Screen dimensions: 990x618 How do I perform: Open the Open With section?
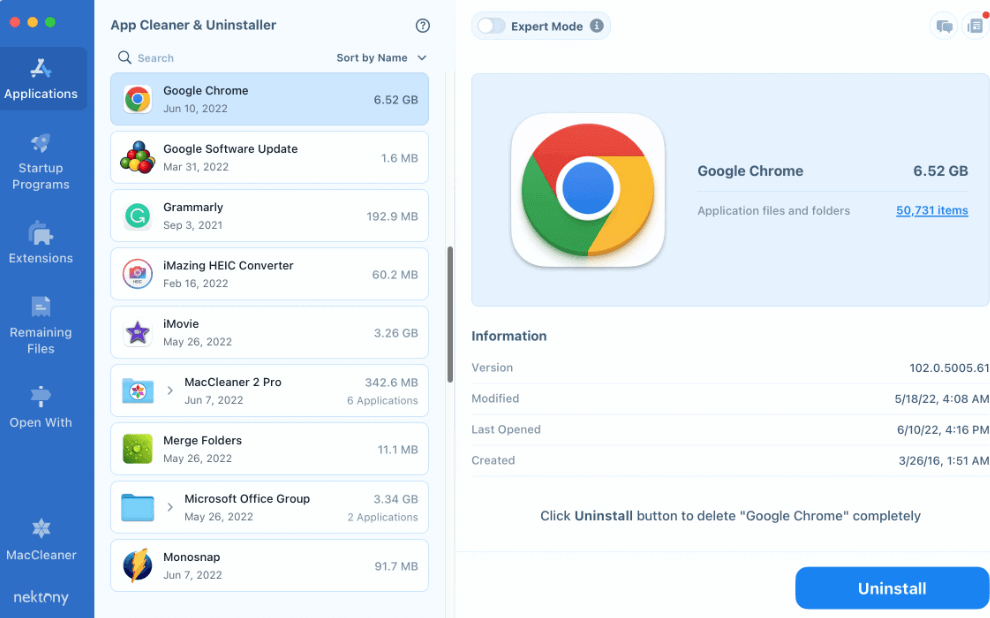click(x=41, y=407)
